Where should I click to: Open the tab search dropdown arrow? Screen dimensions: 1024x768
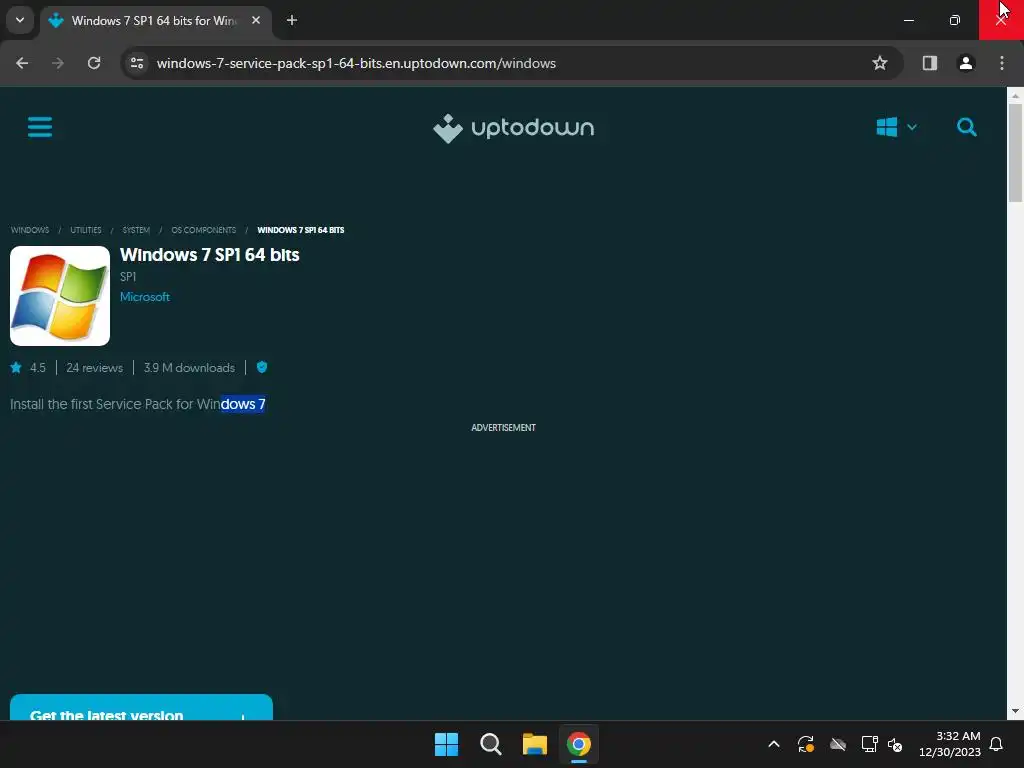[20, 20]
